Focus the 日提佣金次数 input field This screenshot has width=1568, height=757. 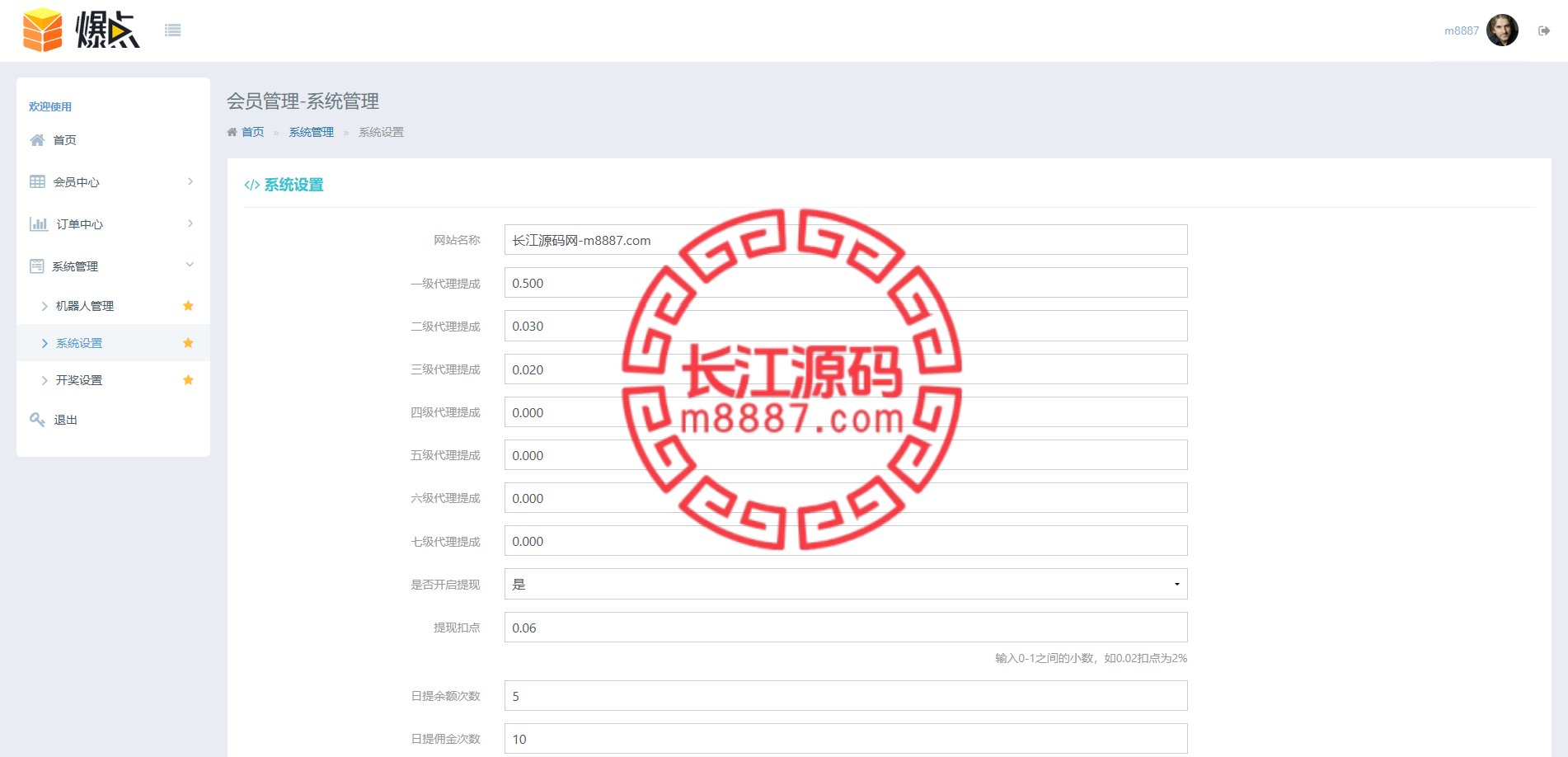click(846, 739)
